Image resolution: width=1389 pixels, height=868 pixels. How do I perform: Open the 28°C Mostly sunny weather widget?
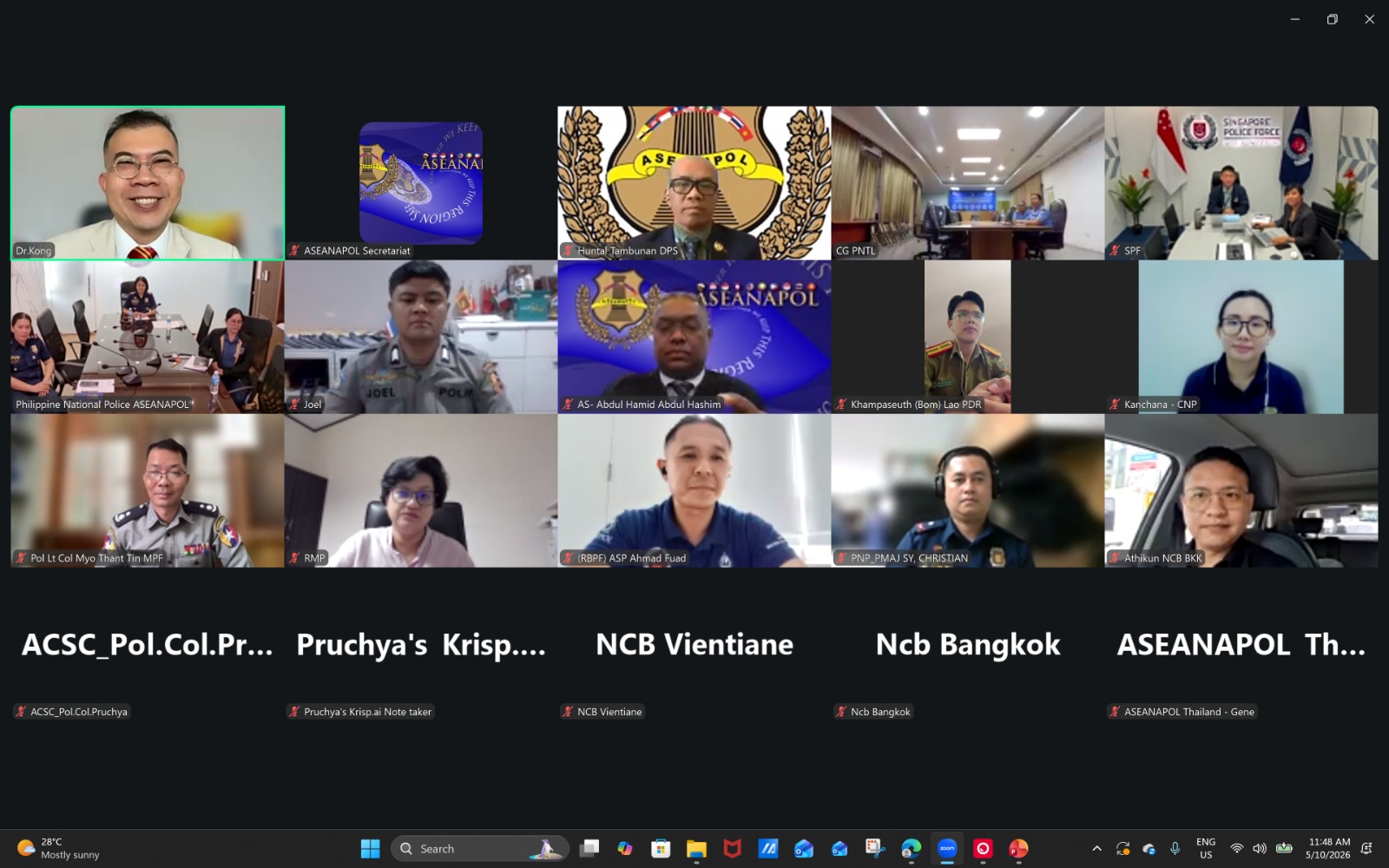(x=59, y=849)
